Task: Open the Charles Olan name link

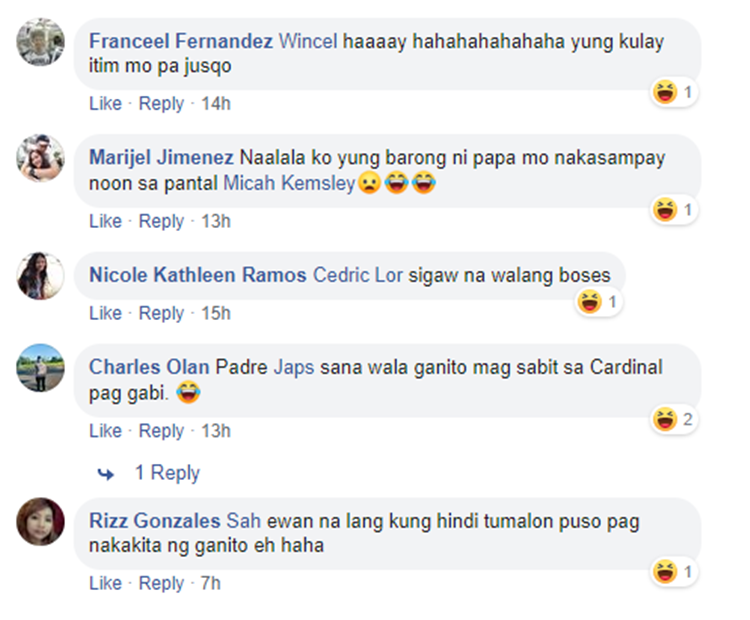Action: click(x=149, y=367)
